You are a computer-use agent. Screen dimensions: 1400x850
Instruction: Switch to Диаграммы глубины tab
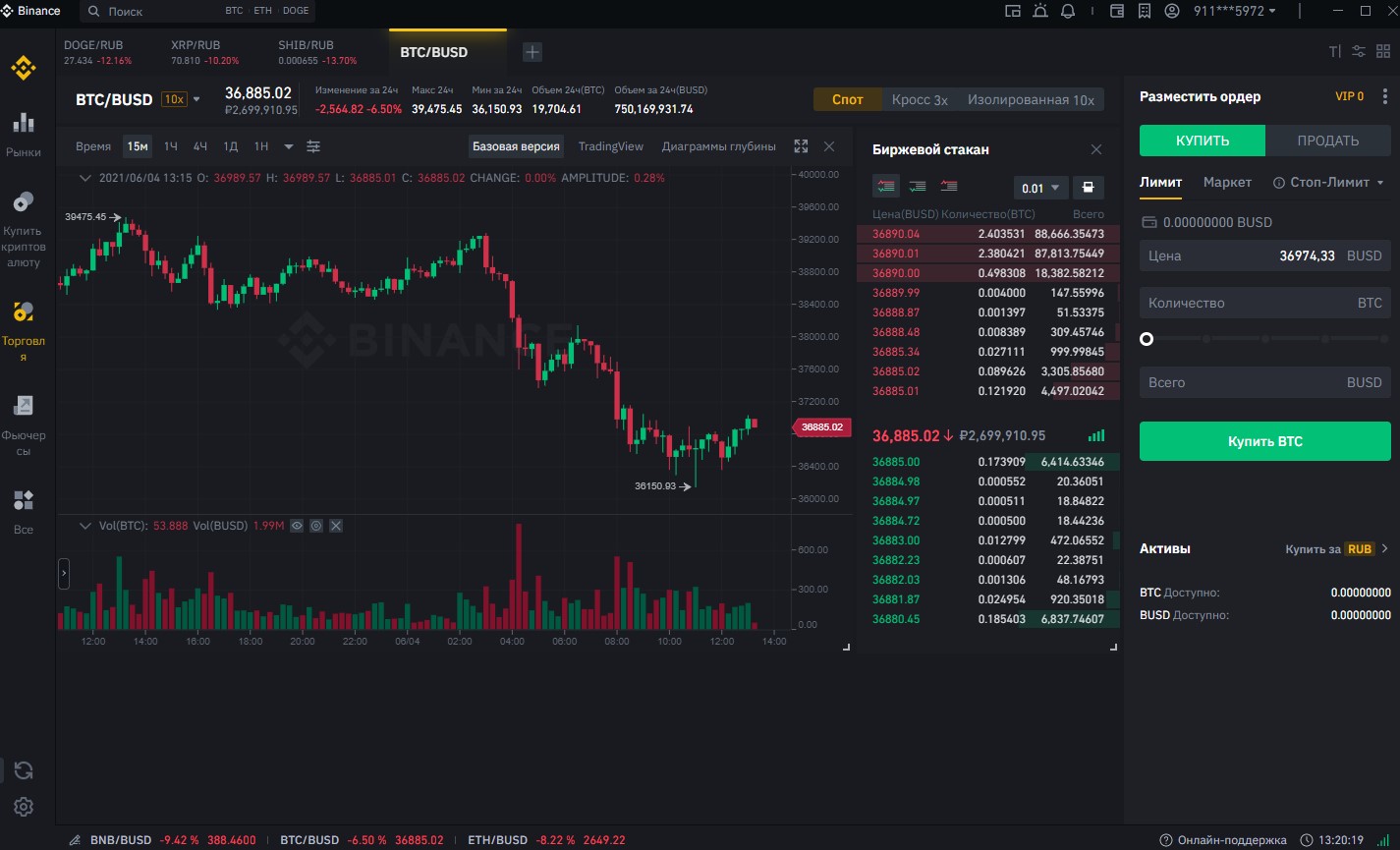719,146
